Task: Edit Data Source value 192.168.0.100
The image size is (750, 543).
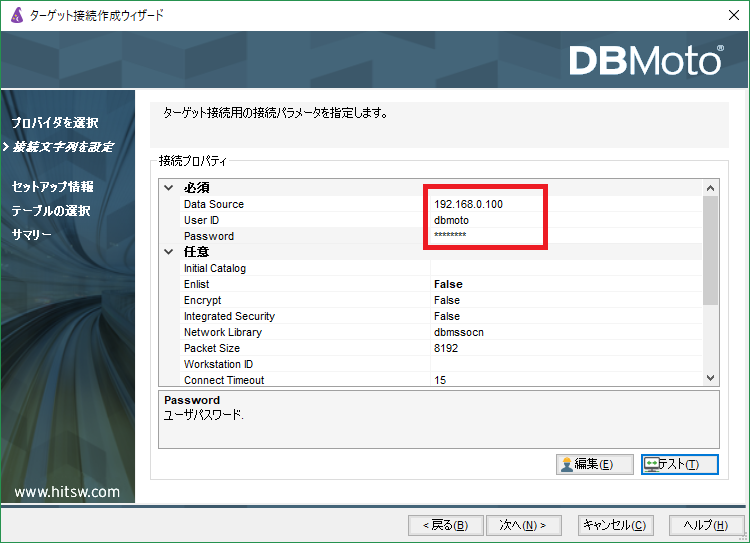Action: tap(566, 204)
